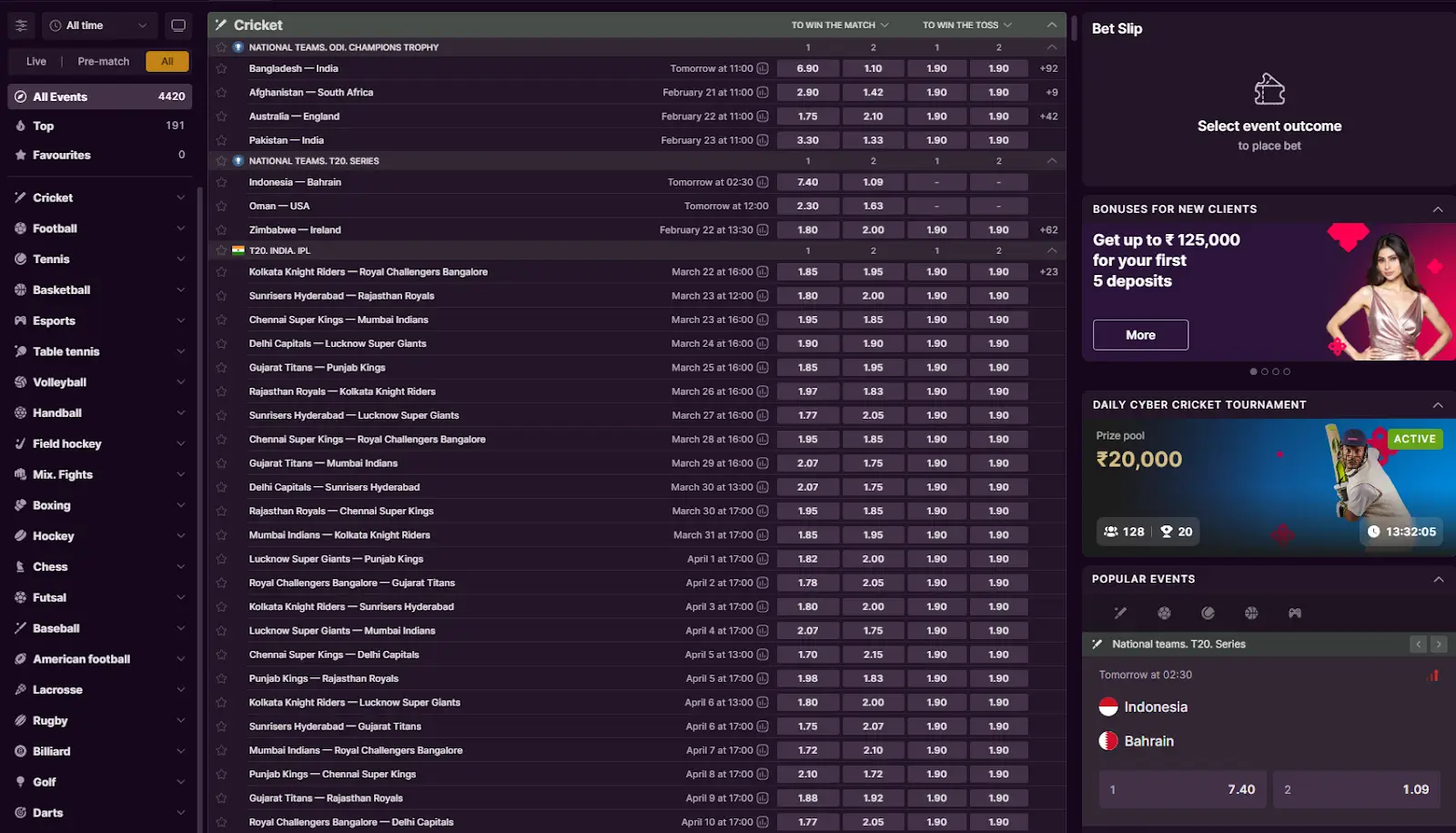Screen dimensions: 1456x833
Task: Star the Pakistan — India match as favourite
Action: point(221,140)
